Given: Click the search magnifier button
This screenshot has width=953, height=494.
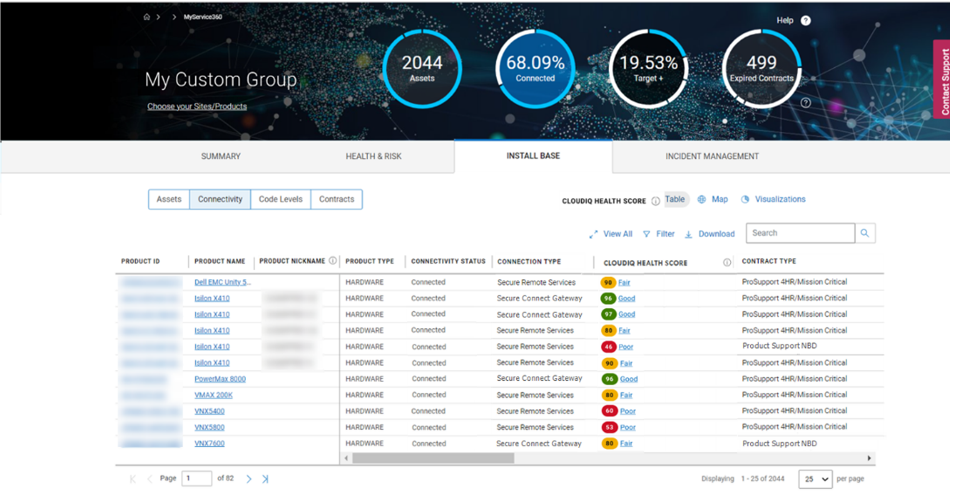Looking at the screenshot, I should point(866,233).
